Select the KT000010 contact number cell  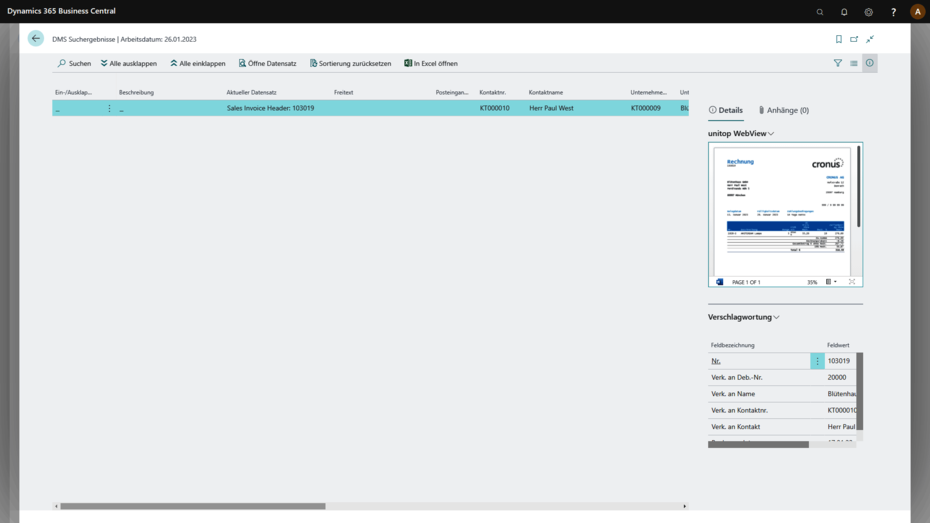[x=495, y=109]
